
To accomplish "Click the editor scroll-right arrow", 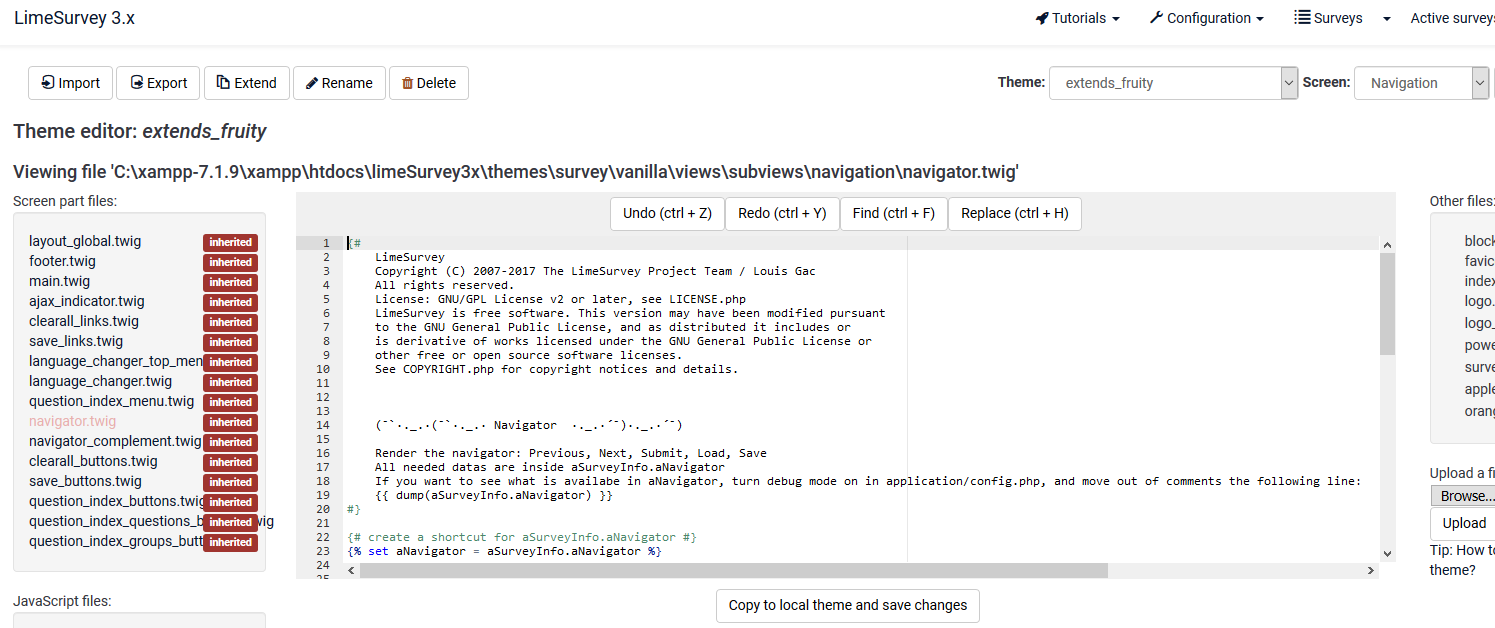I will [1371, 570].
